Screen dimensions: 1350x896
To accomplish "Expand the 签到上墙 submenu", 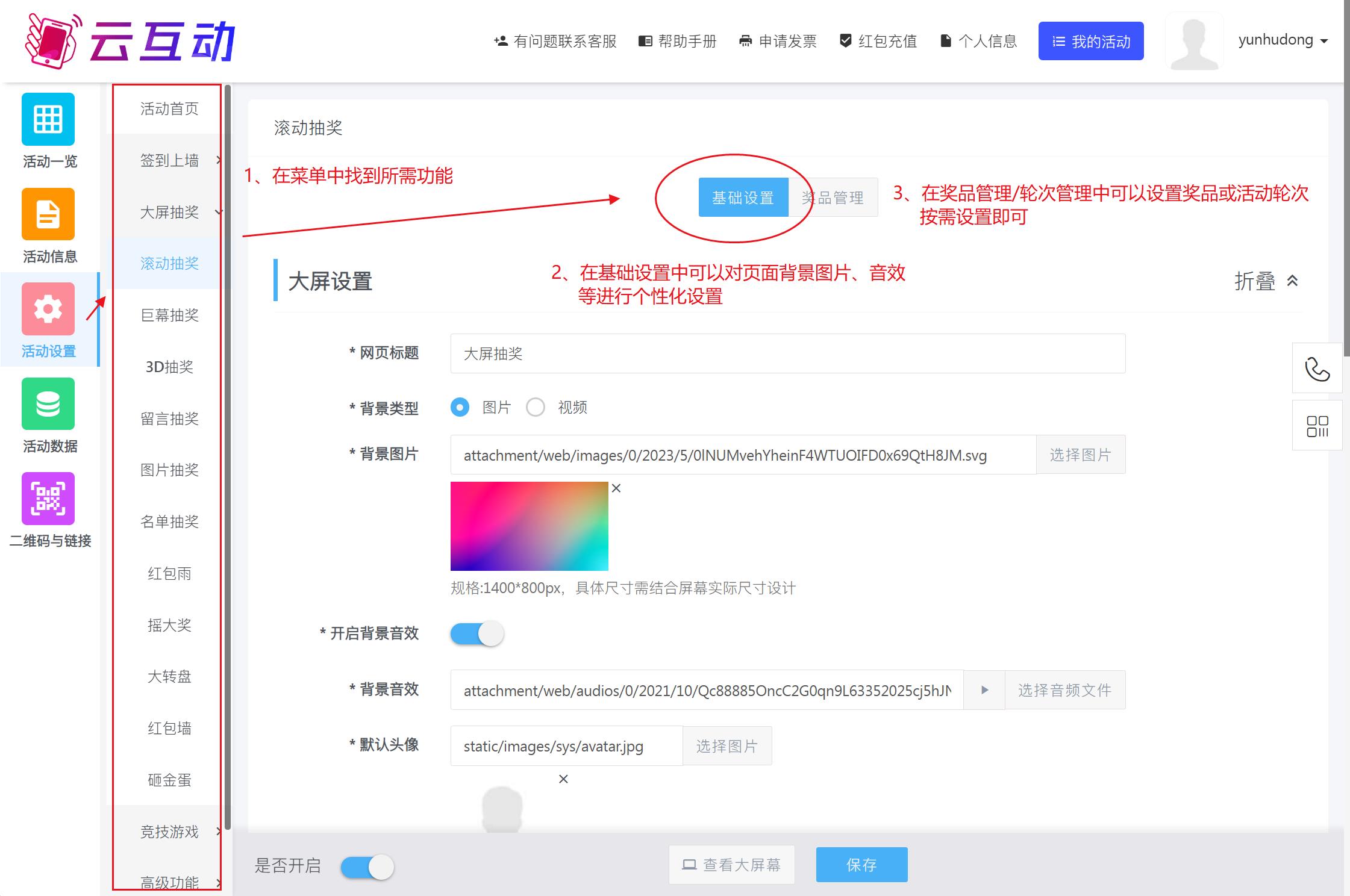I will (x=170, y=160).
